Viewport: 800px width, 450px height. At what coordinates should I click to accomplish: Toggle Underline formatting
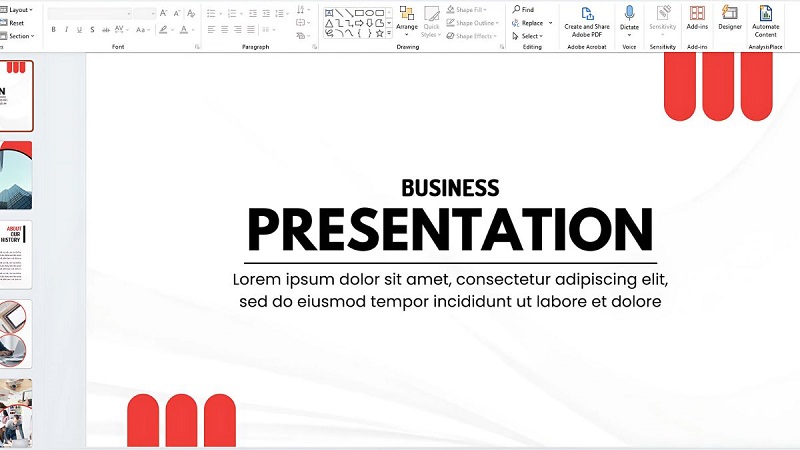pos(79,30)
